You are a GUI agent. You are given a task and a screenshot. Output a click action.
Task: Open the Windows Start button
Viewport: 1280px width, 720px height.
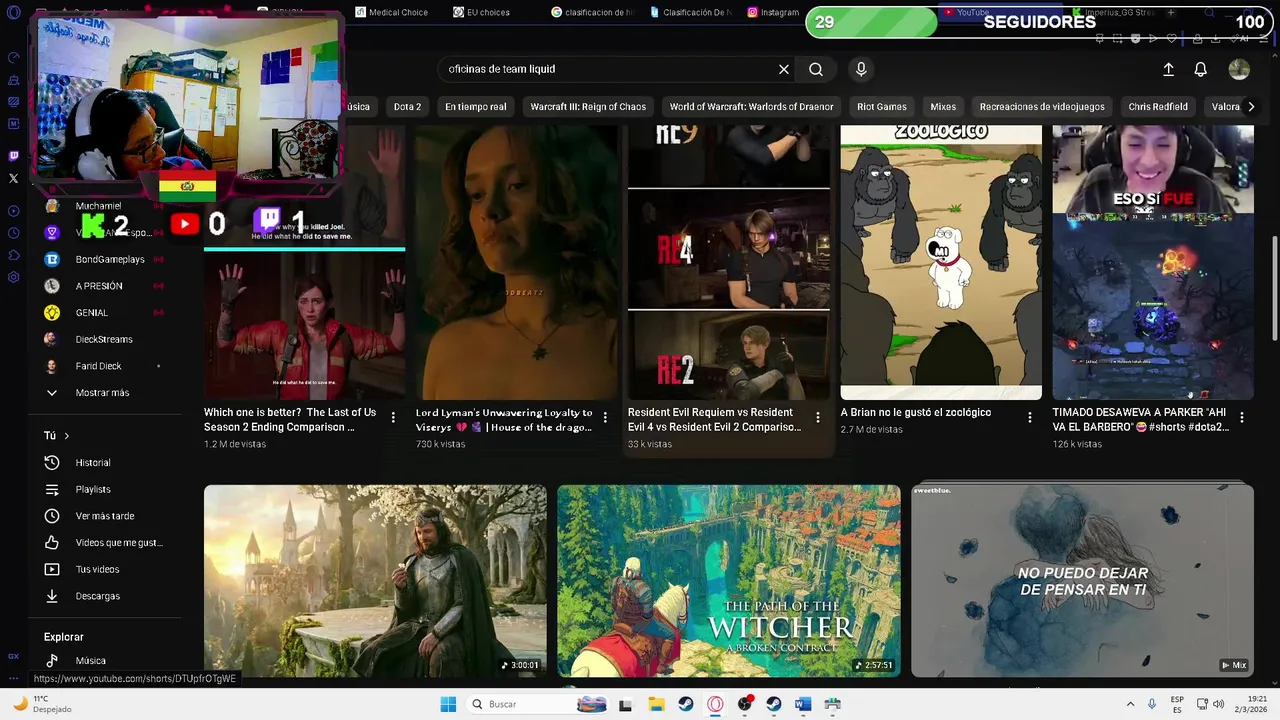pos(448,704)
